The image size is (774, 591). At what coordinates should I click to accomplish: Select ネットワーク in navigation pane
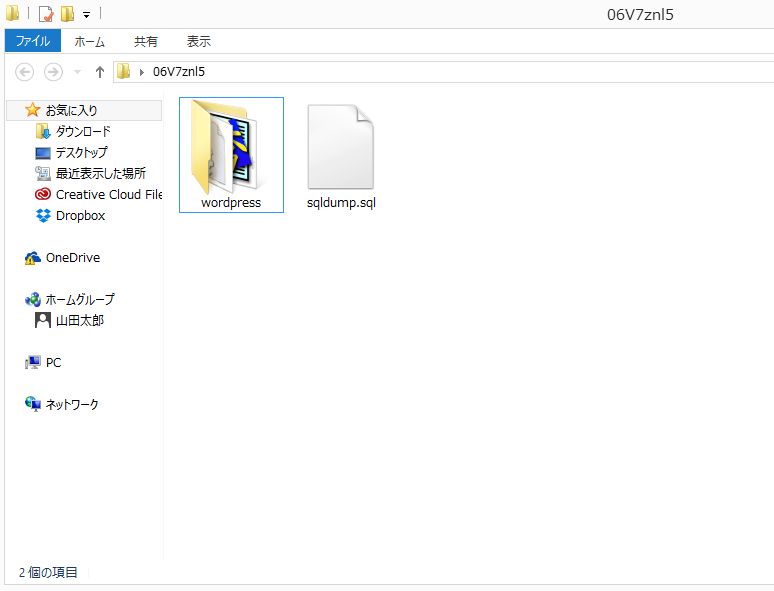click(x=72, y=404)
